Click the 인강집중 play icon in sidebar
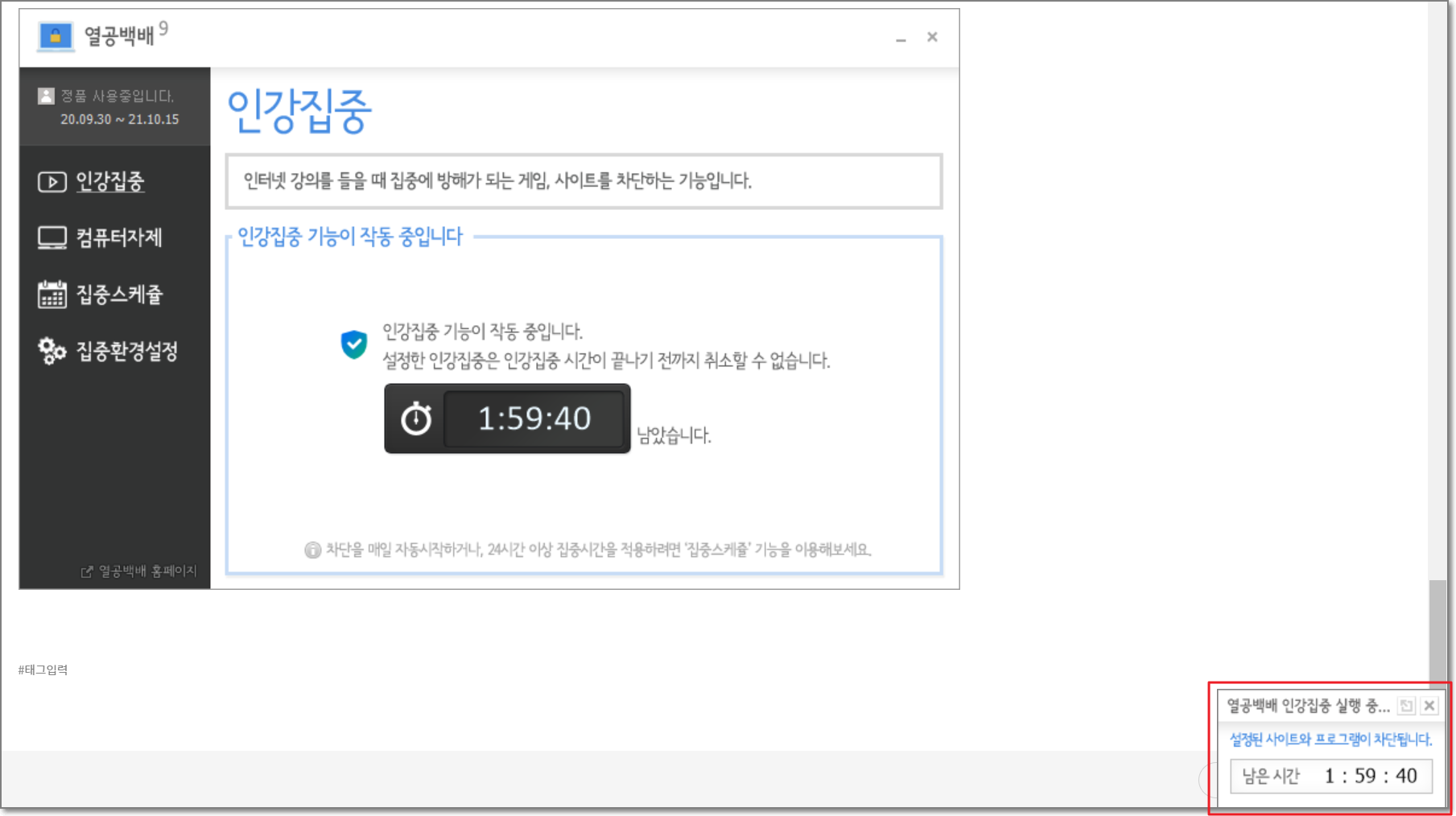The height and width of the screenshot is (816, 1456). 52,182
